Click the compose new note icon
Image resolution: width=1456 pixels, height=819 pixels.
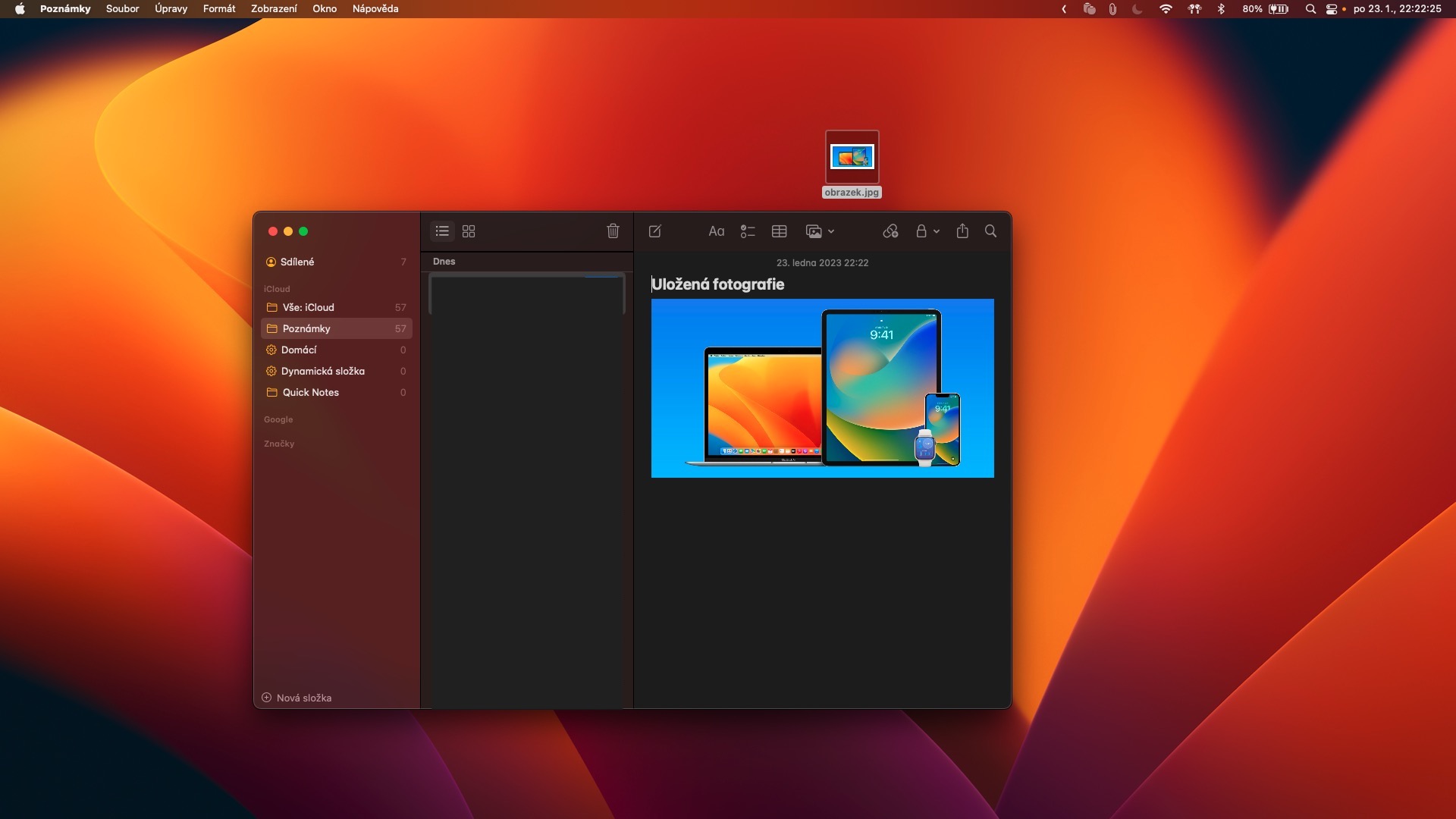point(655,231)
